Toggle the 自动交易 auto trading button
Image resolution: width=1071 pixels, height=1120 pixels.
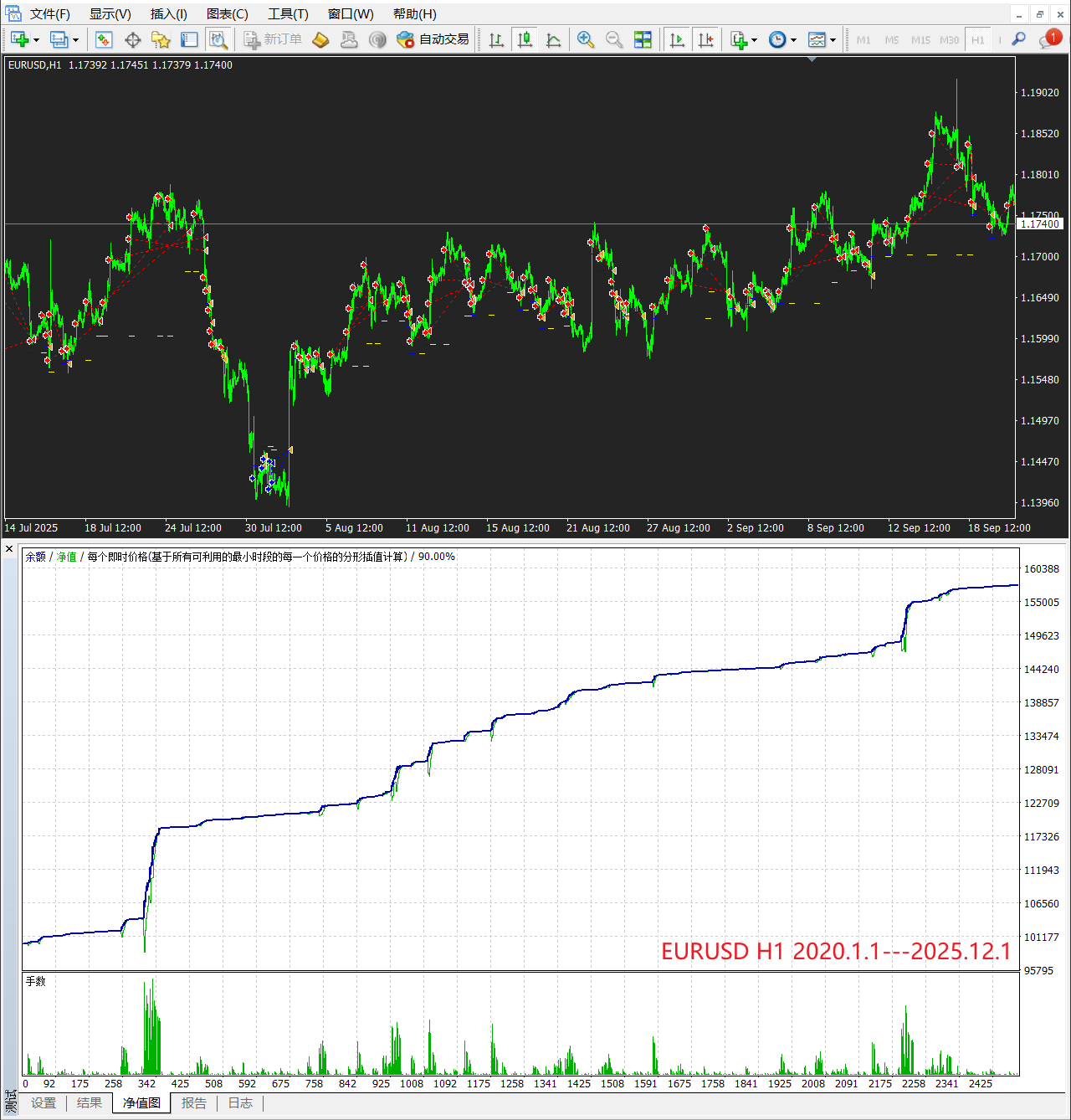point(433,39)
